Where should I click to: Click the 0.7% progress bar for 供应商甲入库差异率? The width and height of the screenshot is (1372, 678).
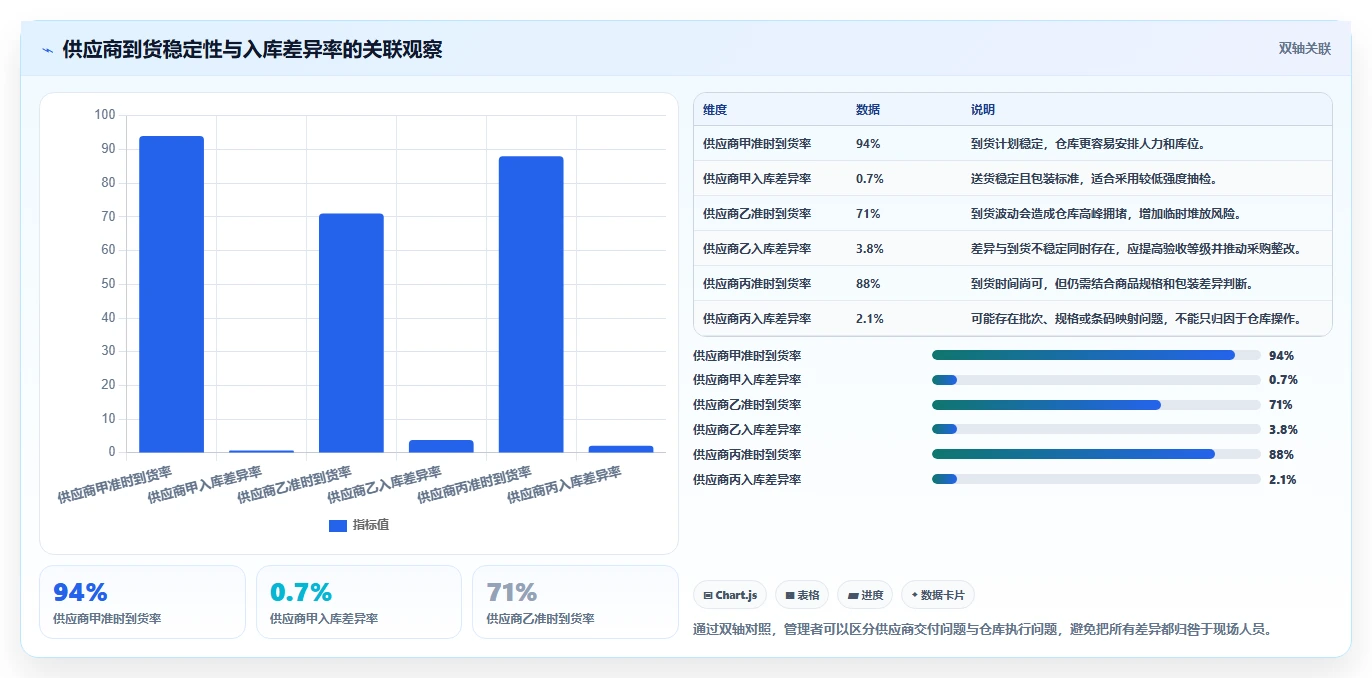point(1096,380)
